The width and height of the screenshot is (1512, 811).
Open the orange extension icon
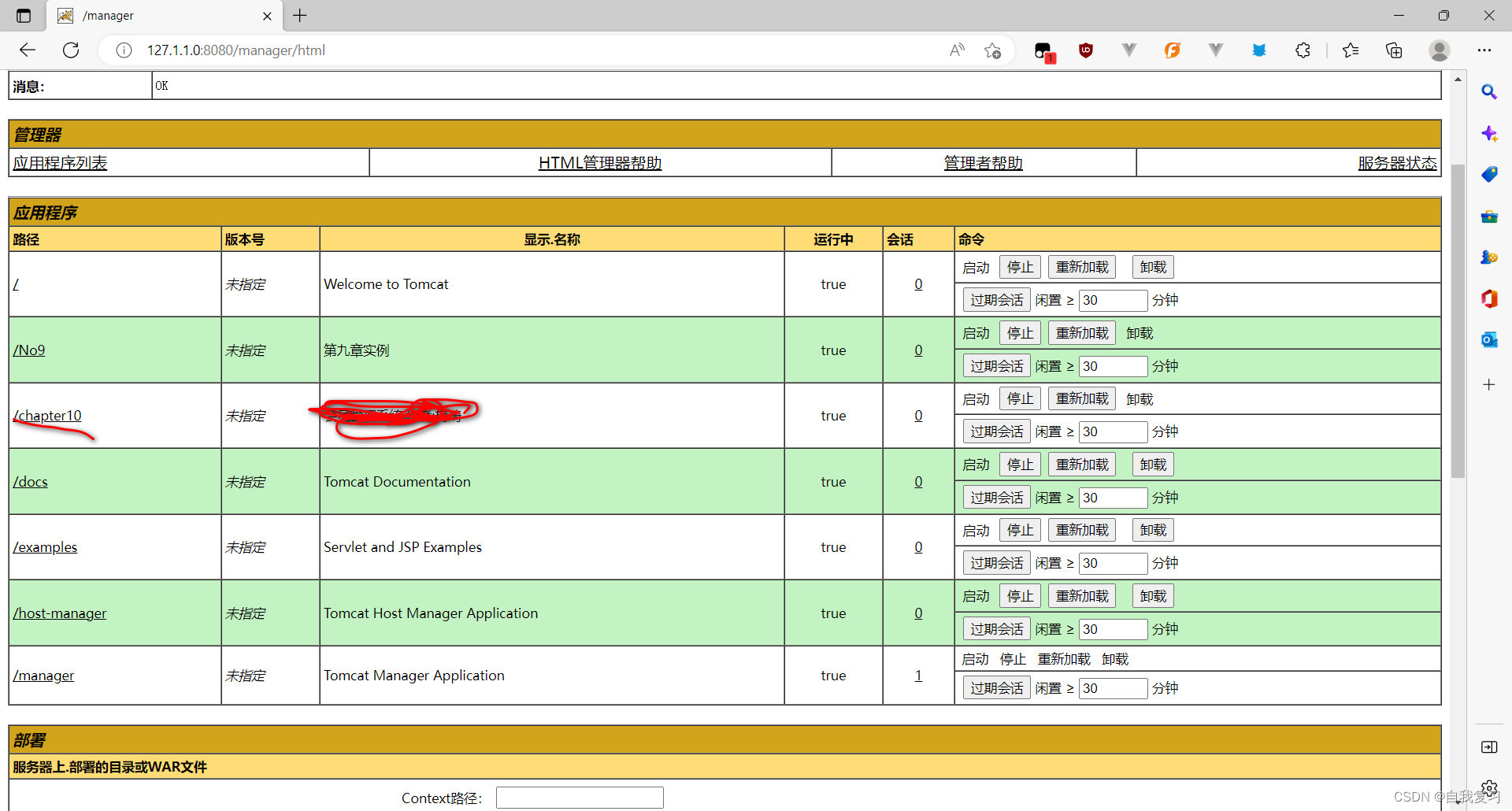(x=1173, y=50)
